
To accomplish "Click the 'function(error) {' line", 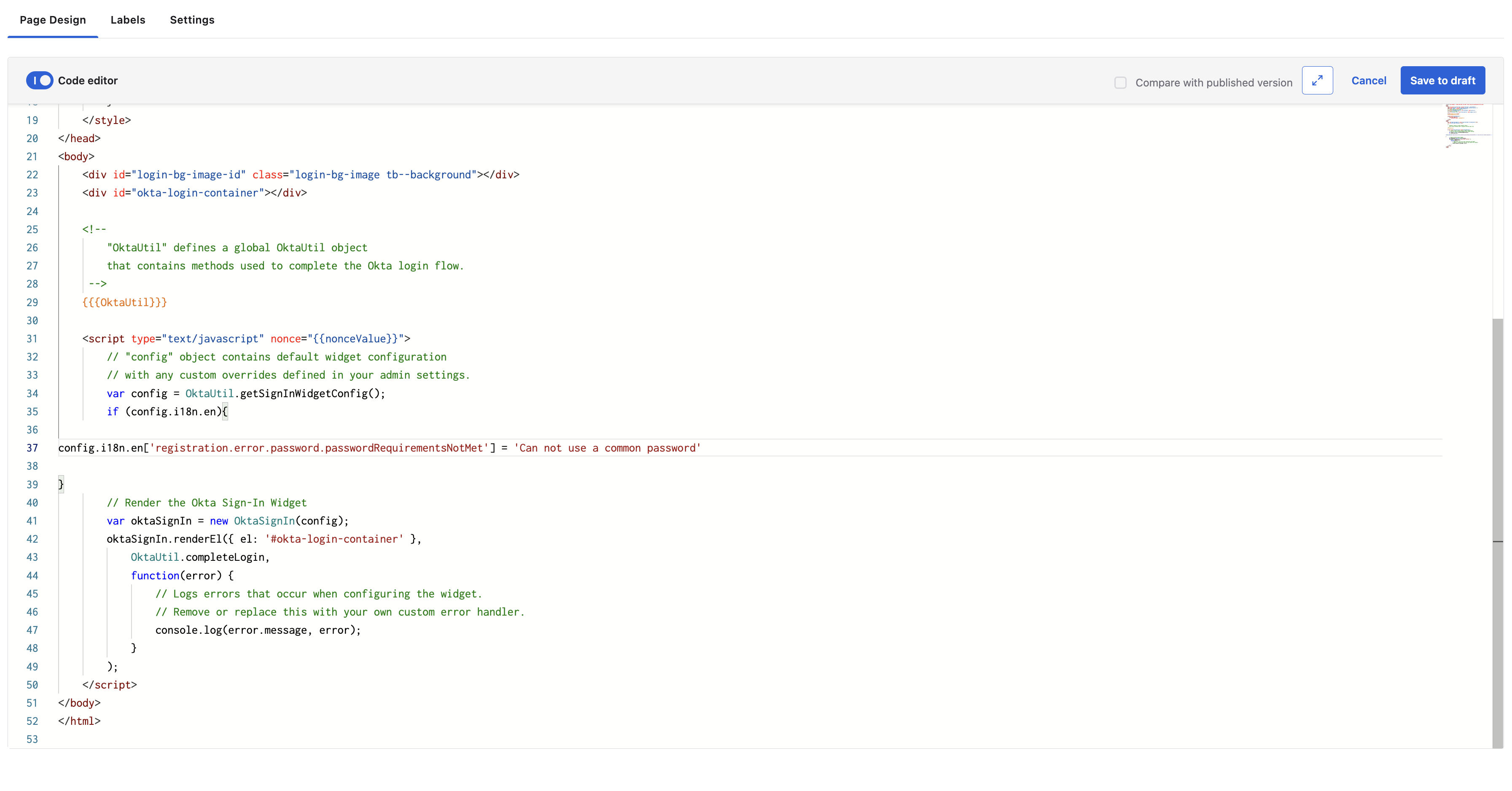I will [x=182, y=576].
